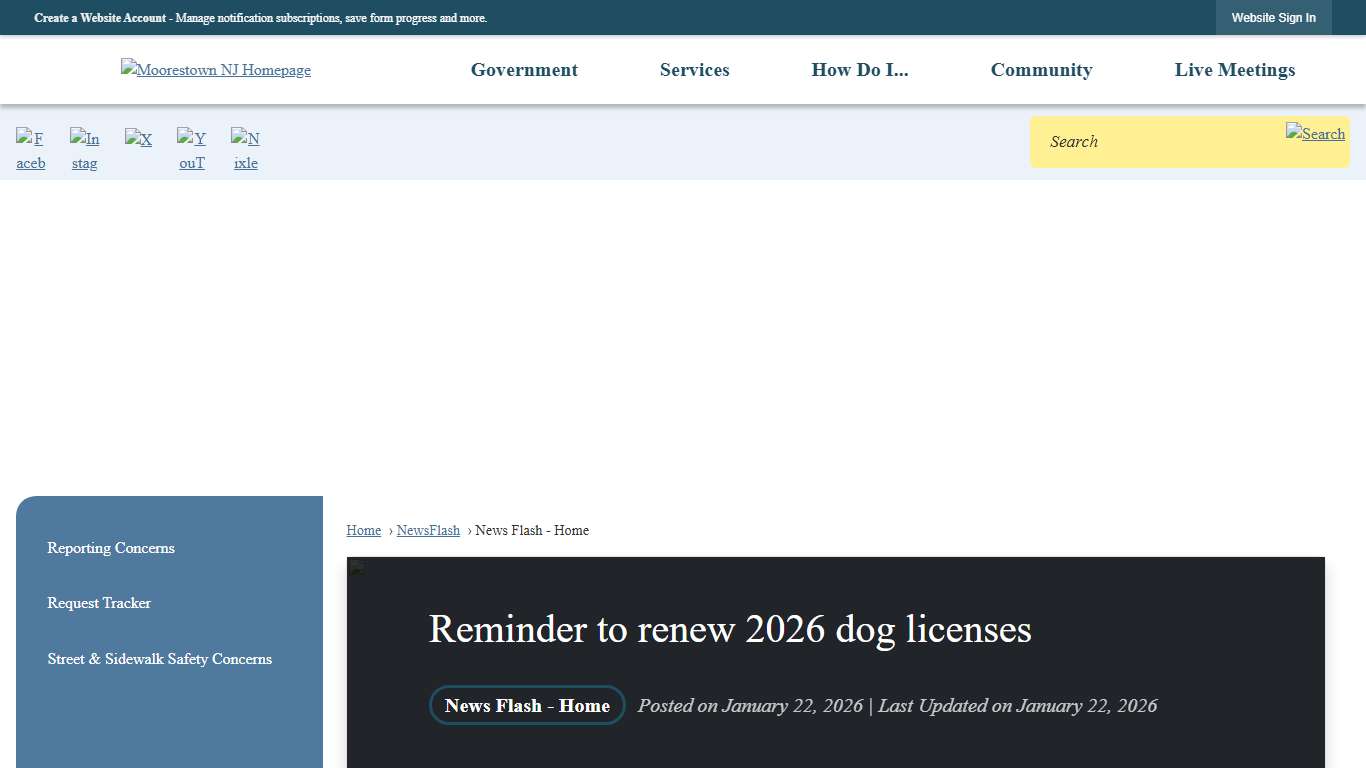Open the Facebook social media icon
This screenshot has width=1366, height=768.
(31, 148)
